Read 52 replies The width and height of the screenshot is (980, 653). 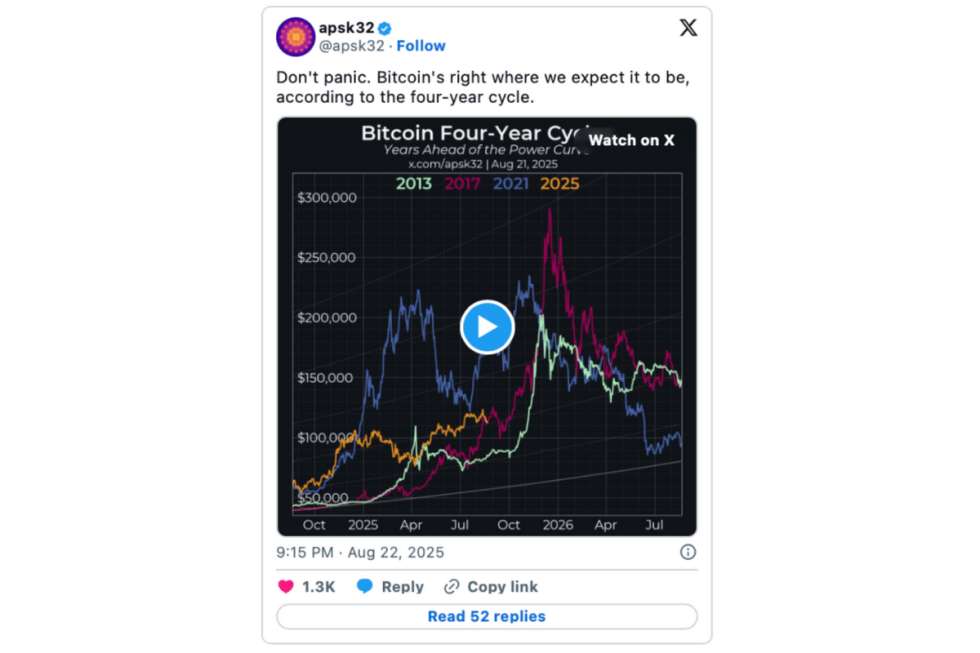(486, 617)
